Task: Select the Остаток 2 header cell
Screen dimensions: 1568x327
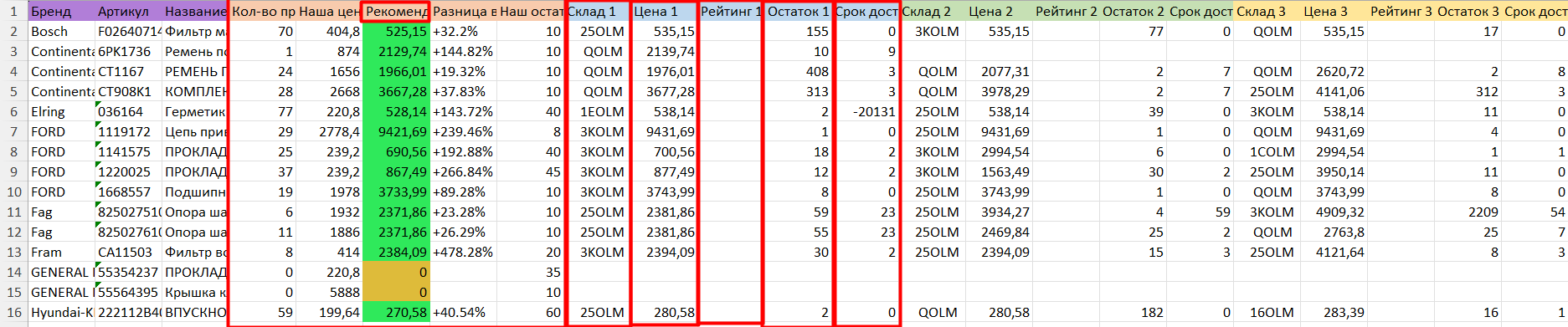Action: (x=1133, y=12)
